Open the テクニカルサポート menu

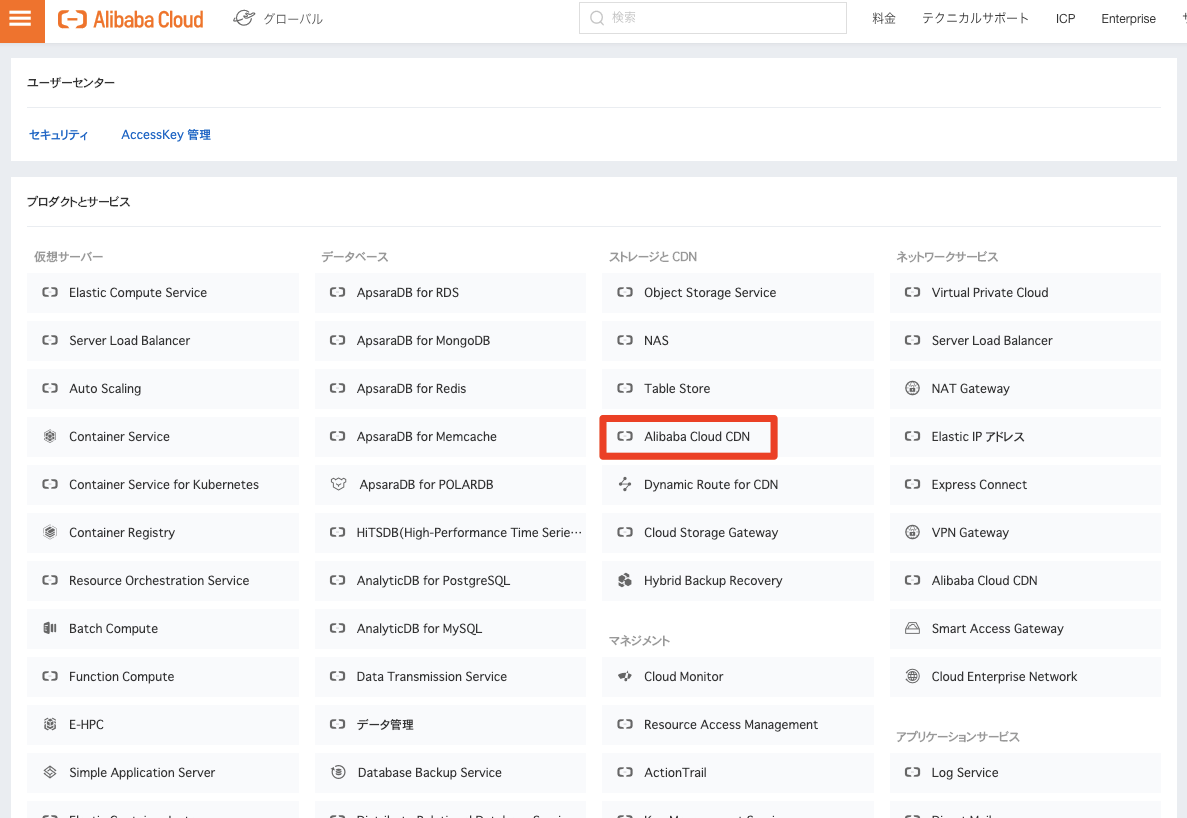[975, 18]
